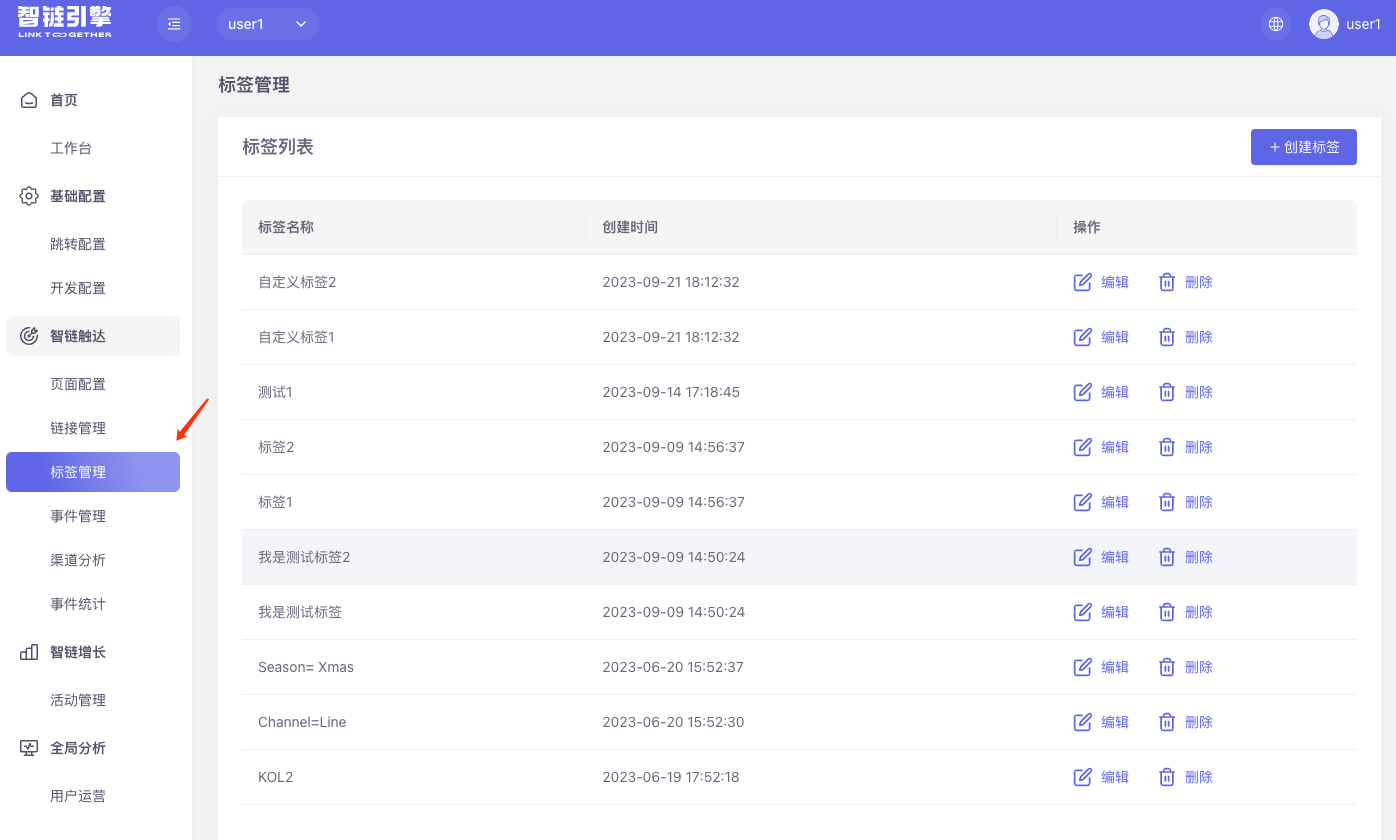Open the user1 account dropdown
1396x840 pixels.
(x=267, y=24)
